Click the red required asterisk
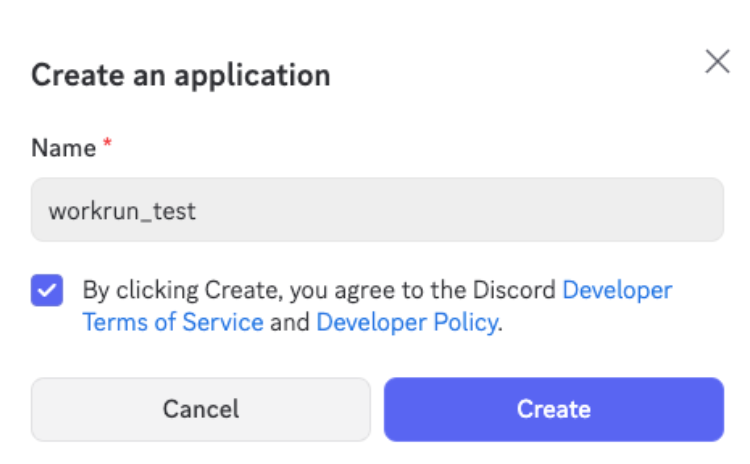The width and height of the screenshot is (750, 464). pos(107,146)
